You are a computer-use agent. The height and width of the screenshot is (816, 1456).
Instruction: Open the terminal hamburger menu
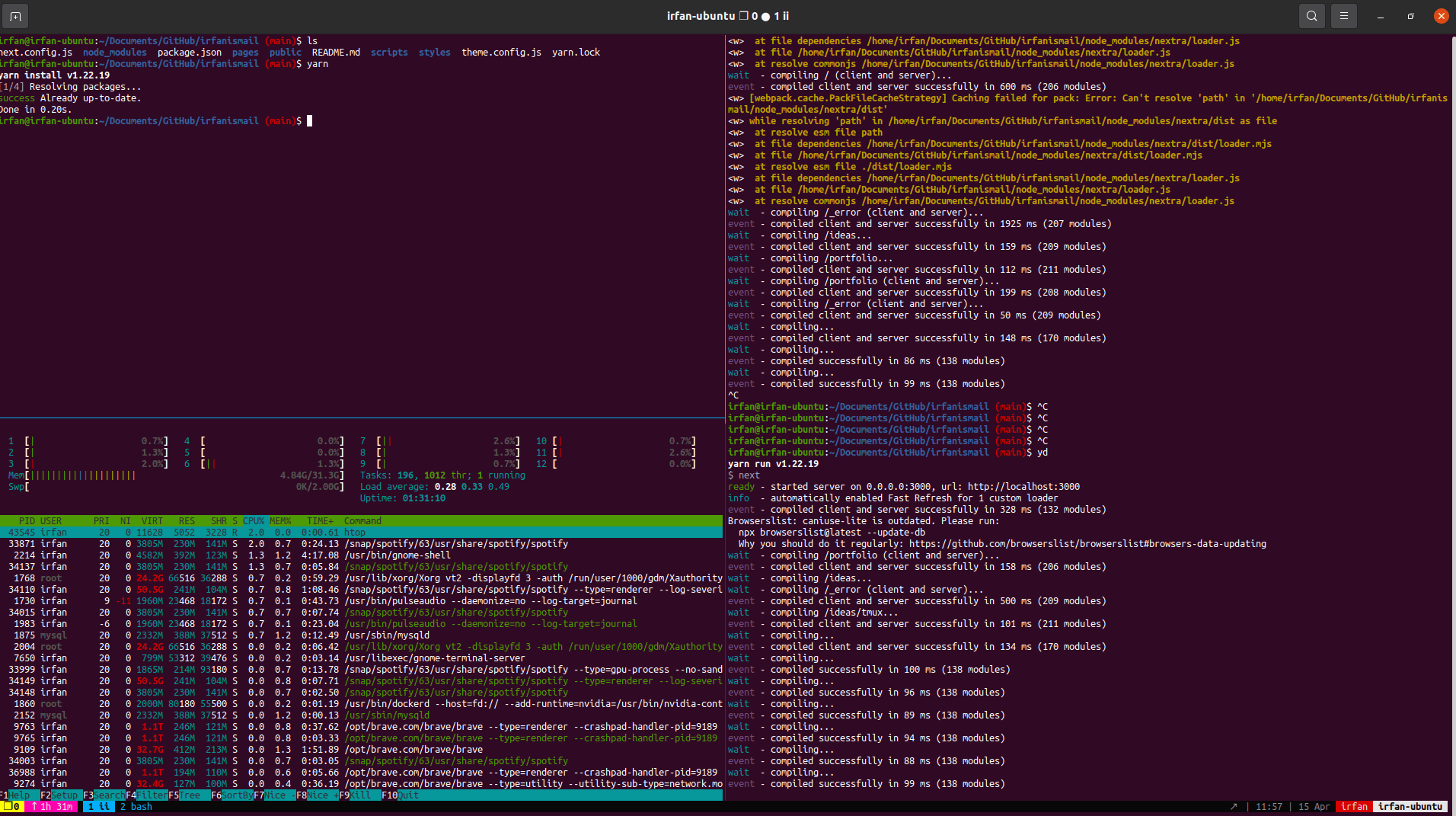[x=1343, y=15]
